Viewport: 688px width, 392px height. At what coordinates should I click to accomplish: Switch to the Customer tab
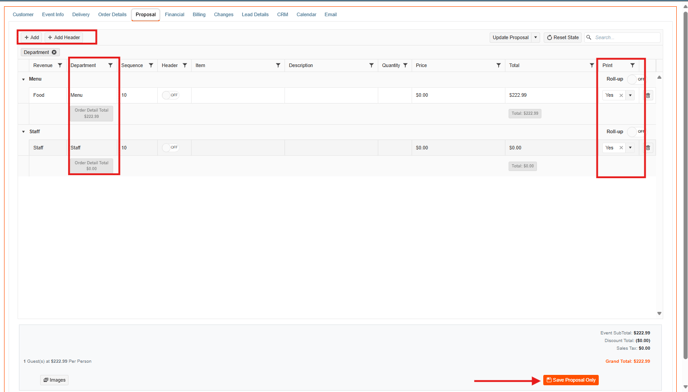[x=23, y=14]
